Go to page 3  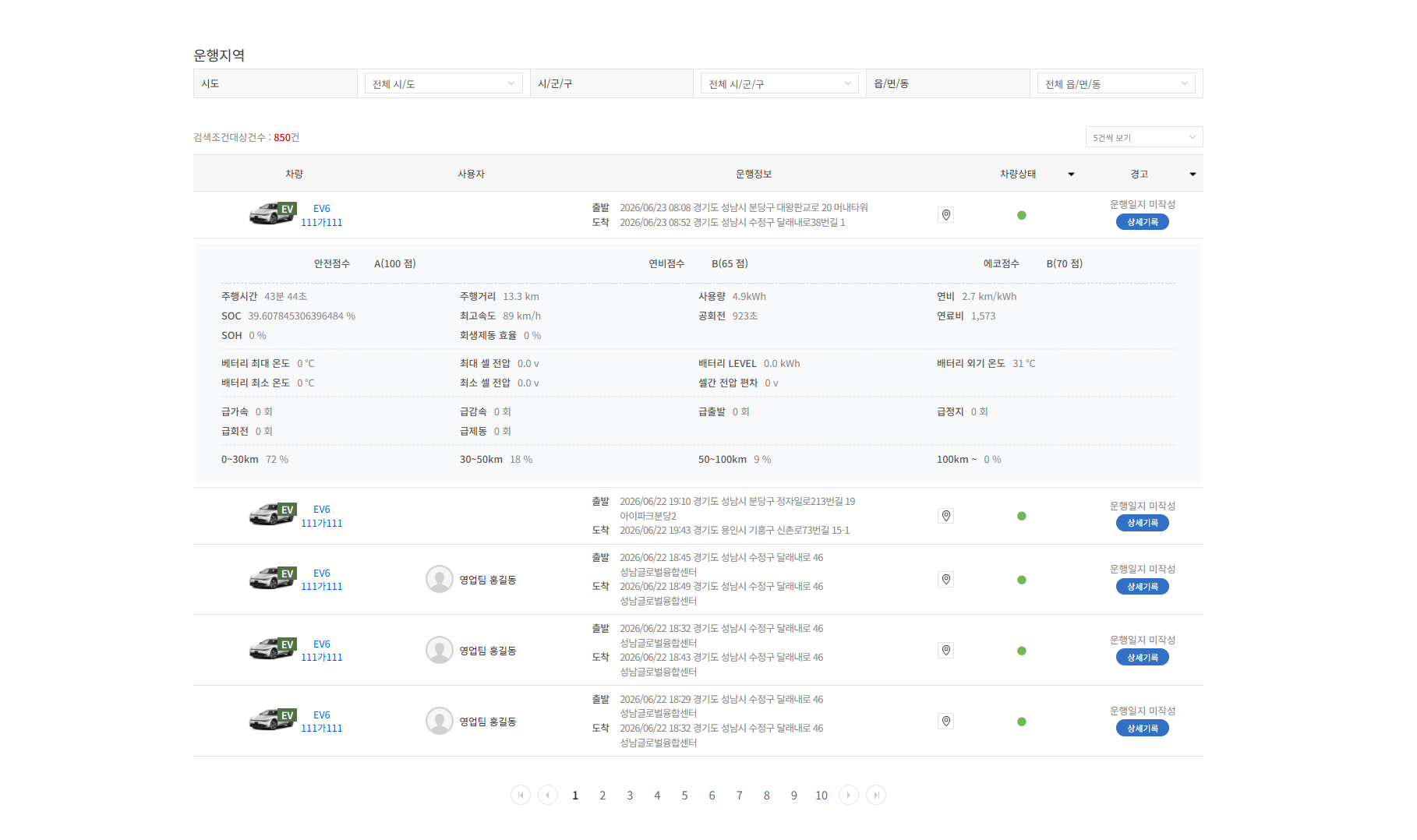coord(630,796)
